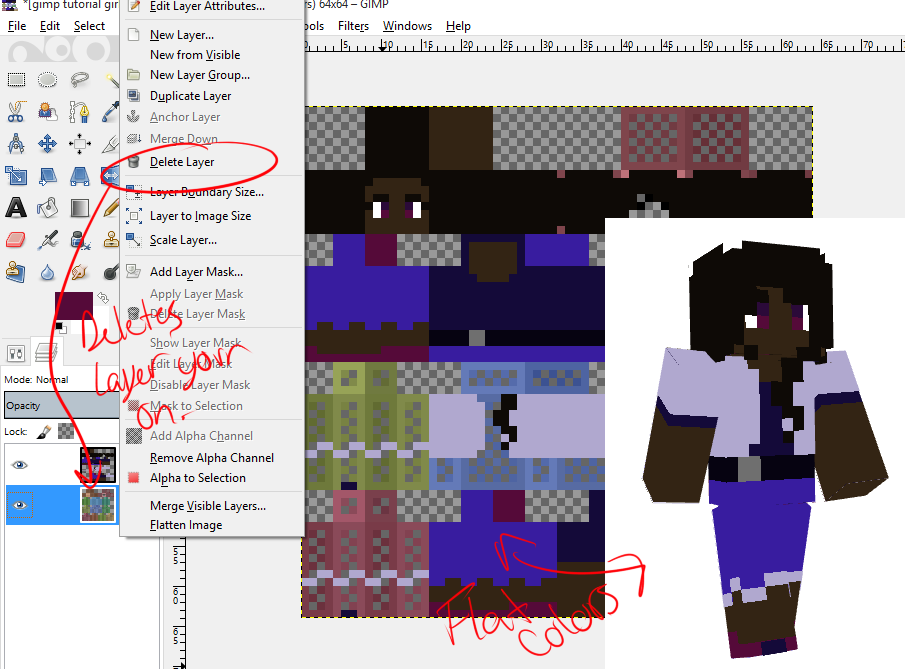Select the Rectangle Select tool

pos(16,79)
